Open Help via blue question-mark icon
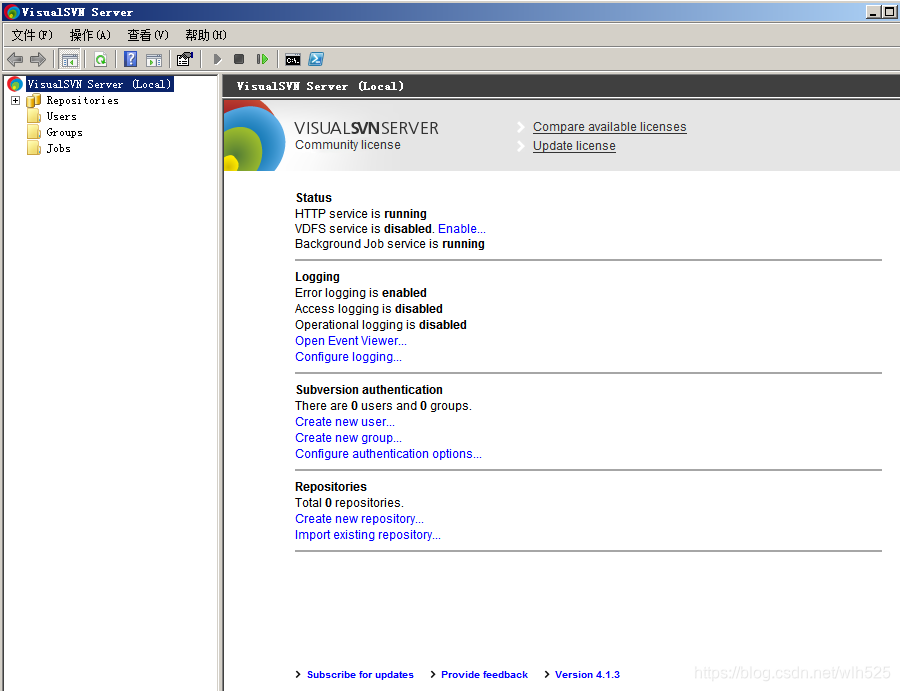The image size is (900, 691). click(x=131, y=59)
